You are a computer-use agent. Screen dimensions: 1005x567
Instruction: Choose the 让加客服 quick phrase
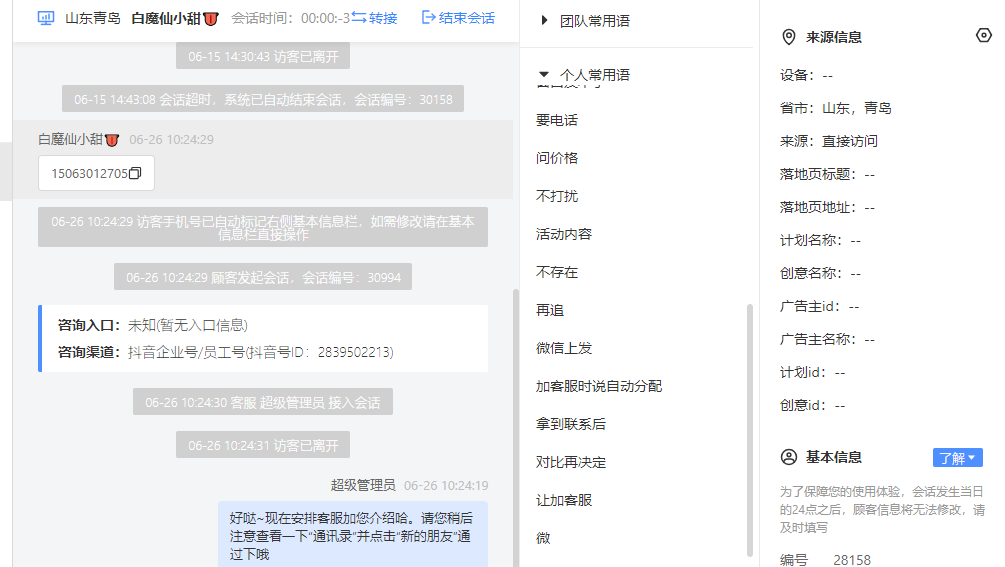pos(564,500)
